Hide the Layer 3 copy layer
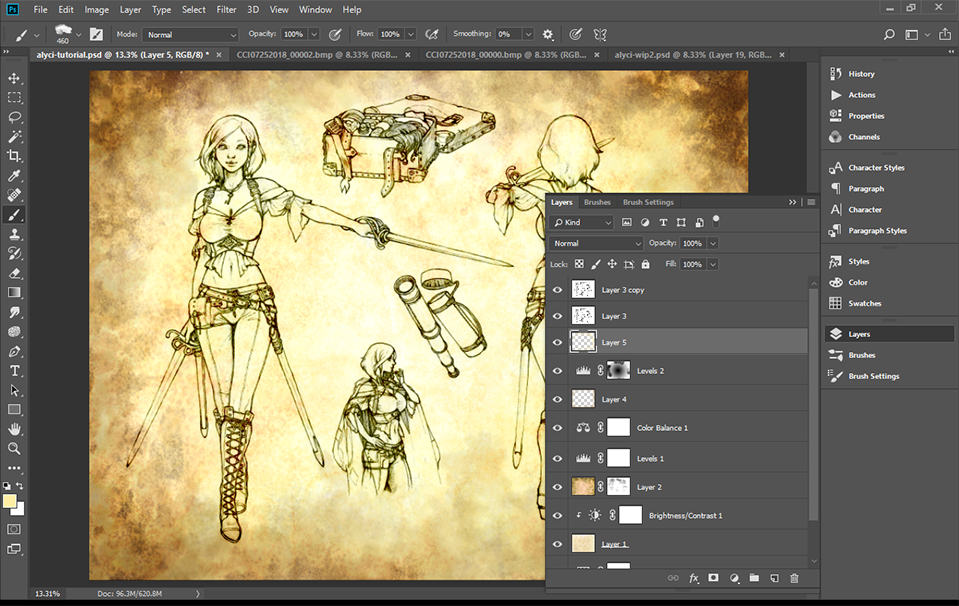 click(x=558, y=290)
